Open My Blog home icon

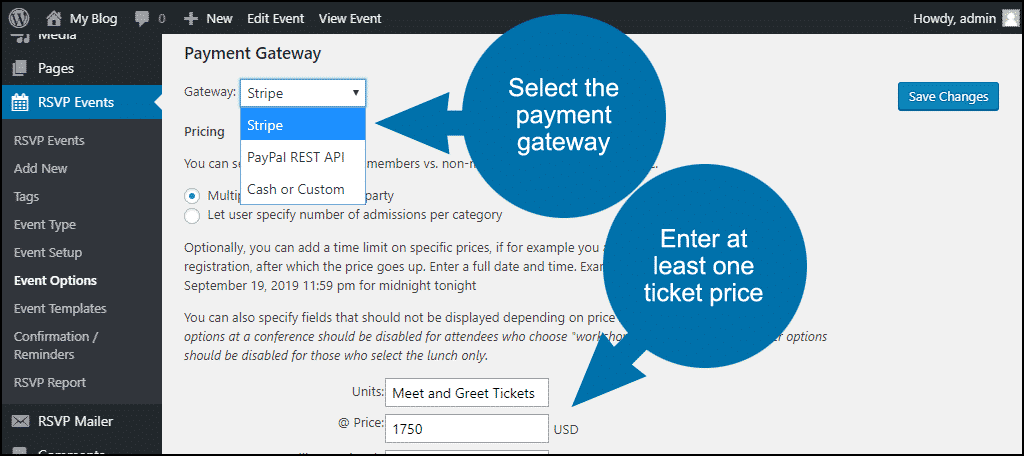click(55, 18)
